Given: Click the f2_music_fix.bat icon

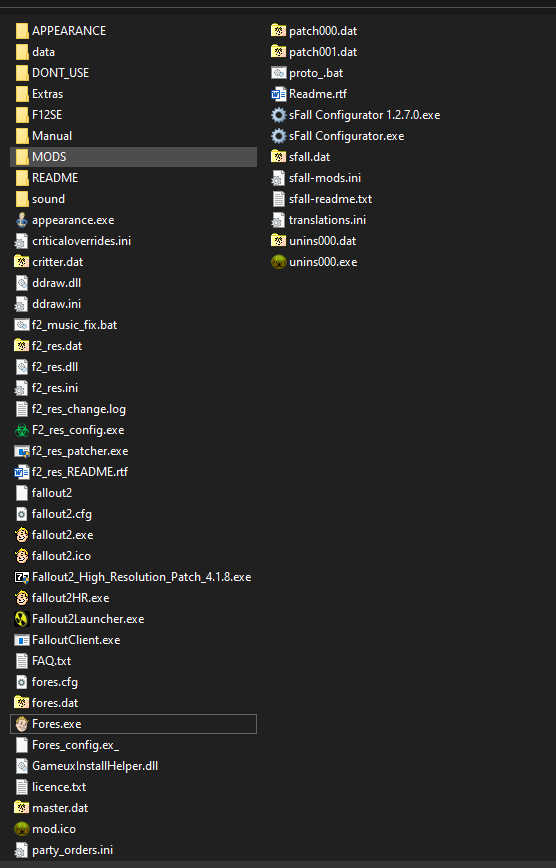Looking at the screenshot, I should click(x=22, y=325).
